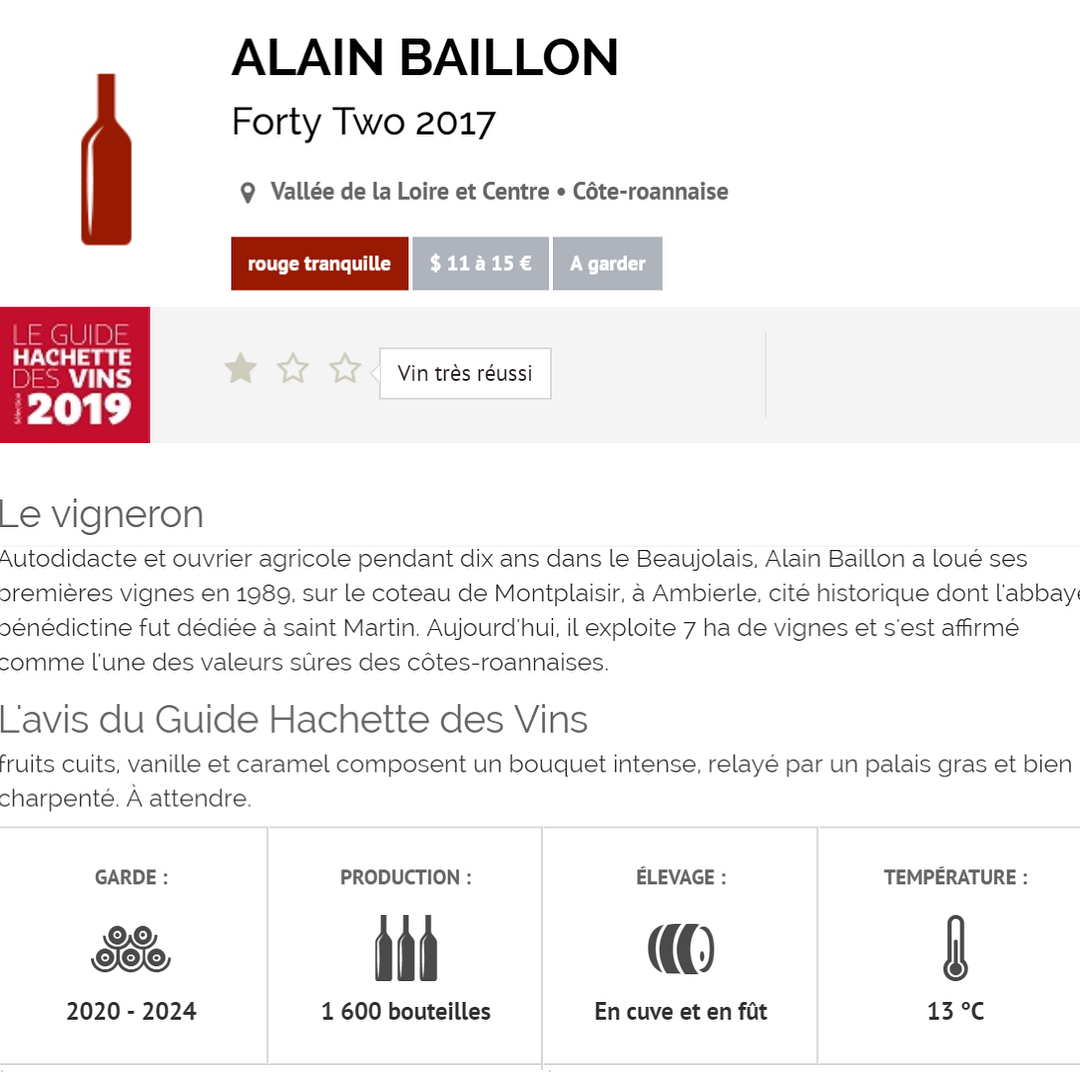This screenshot has width=1080, height=1080.
Task: Click the stacked bottles Garde icon
Action: (131, 948)
